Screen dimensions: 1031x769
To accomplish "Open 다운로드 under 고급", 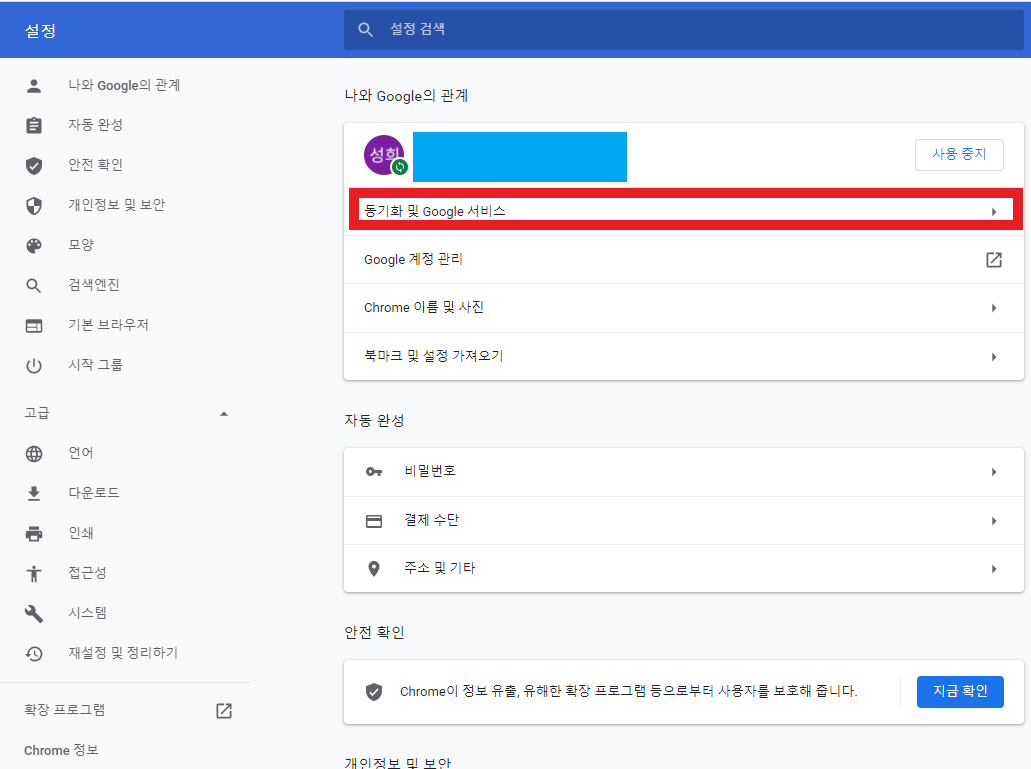I will tap(94, 493).
